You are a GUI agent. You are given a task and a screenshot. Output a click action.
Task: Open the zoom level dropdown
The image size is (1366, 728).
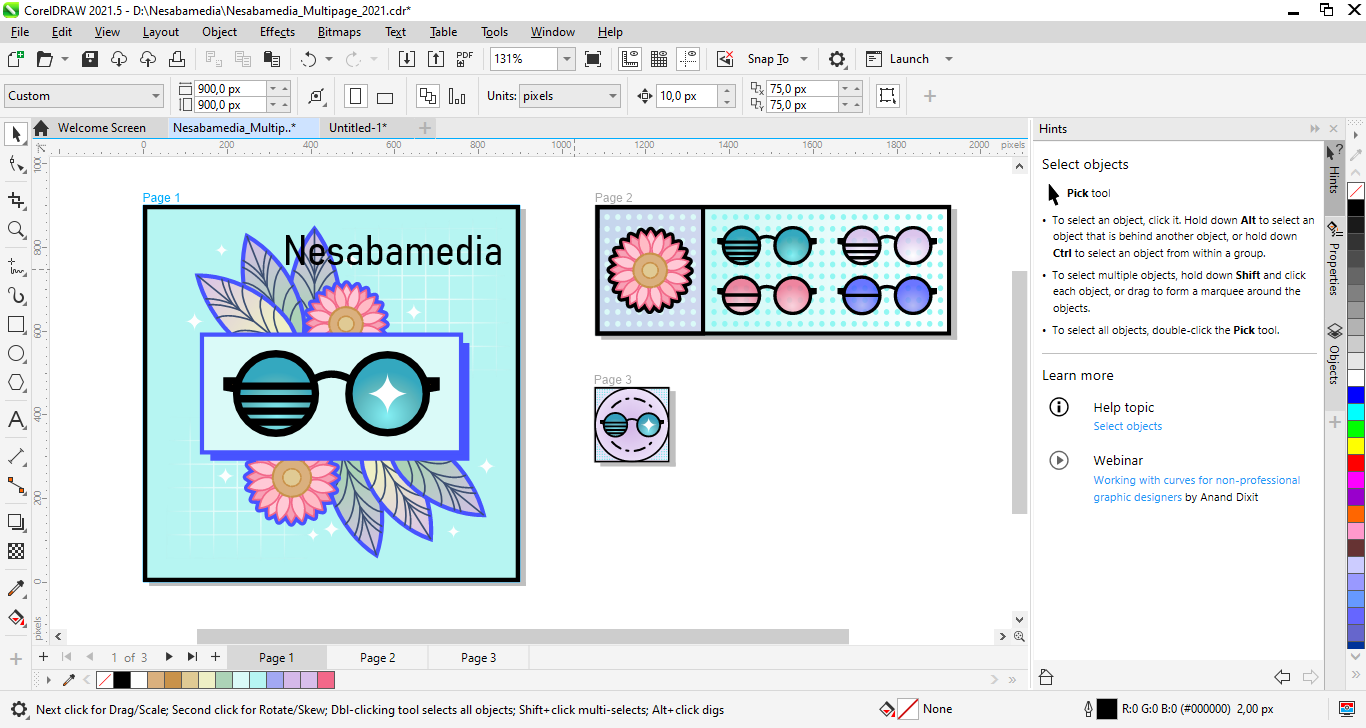pos(566,59)
